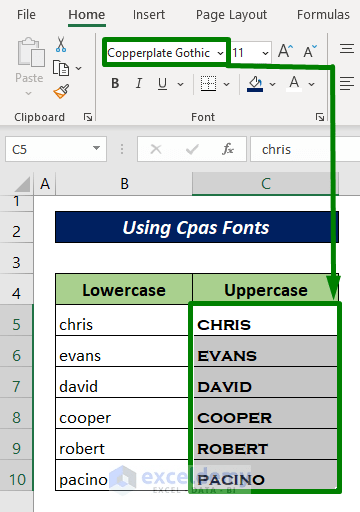This screenshot has height=512, width=360.
Task: Select the uppercase COOPER cell
Action: coord(265,414)
